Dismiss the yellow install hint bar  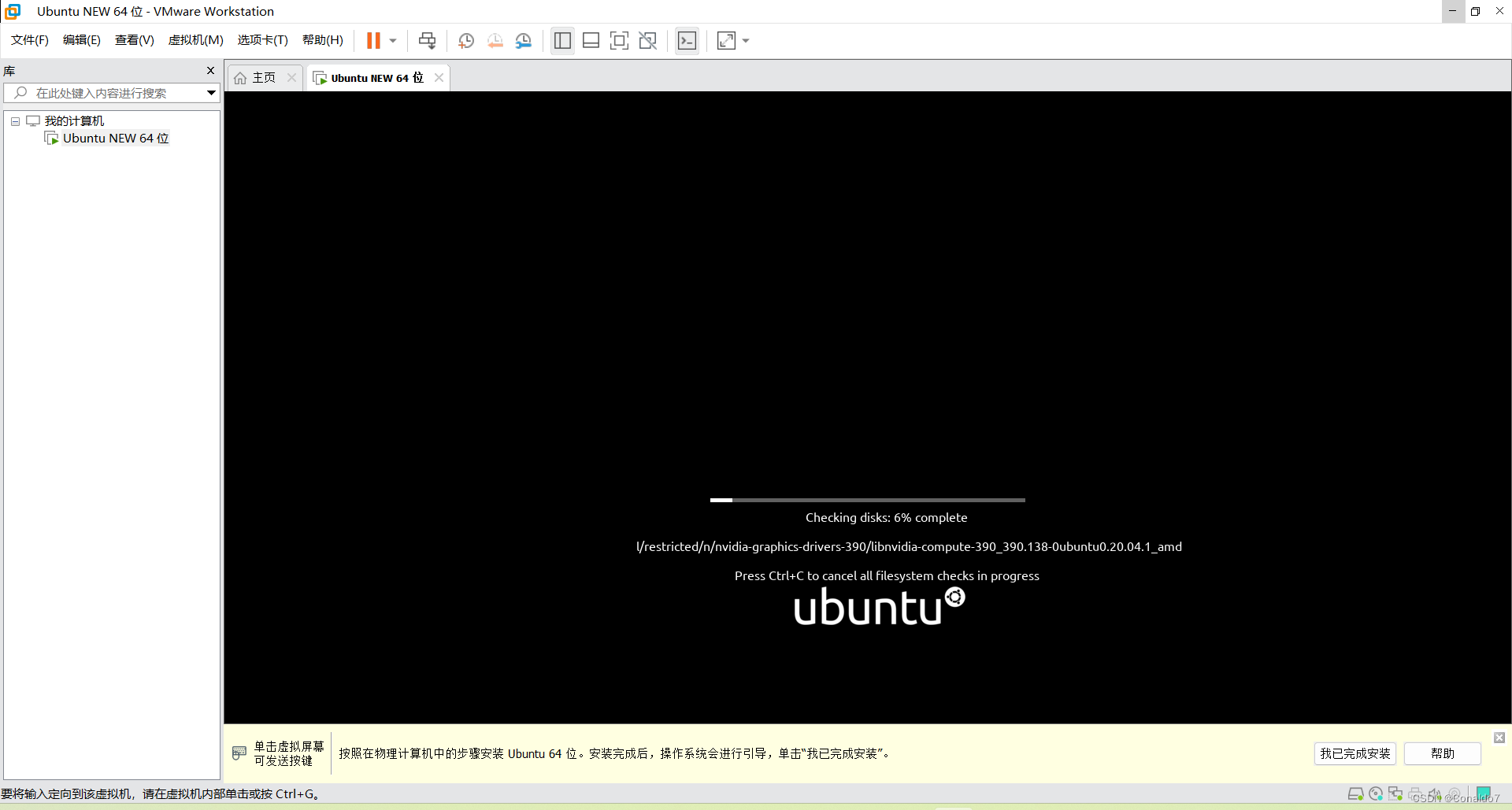click(1499, 738)
